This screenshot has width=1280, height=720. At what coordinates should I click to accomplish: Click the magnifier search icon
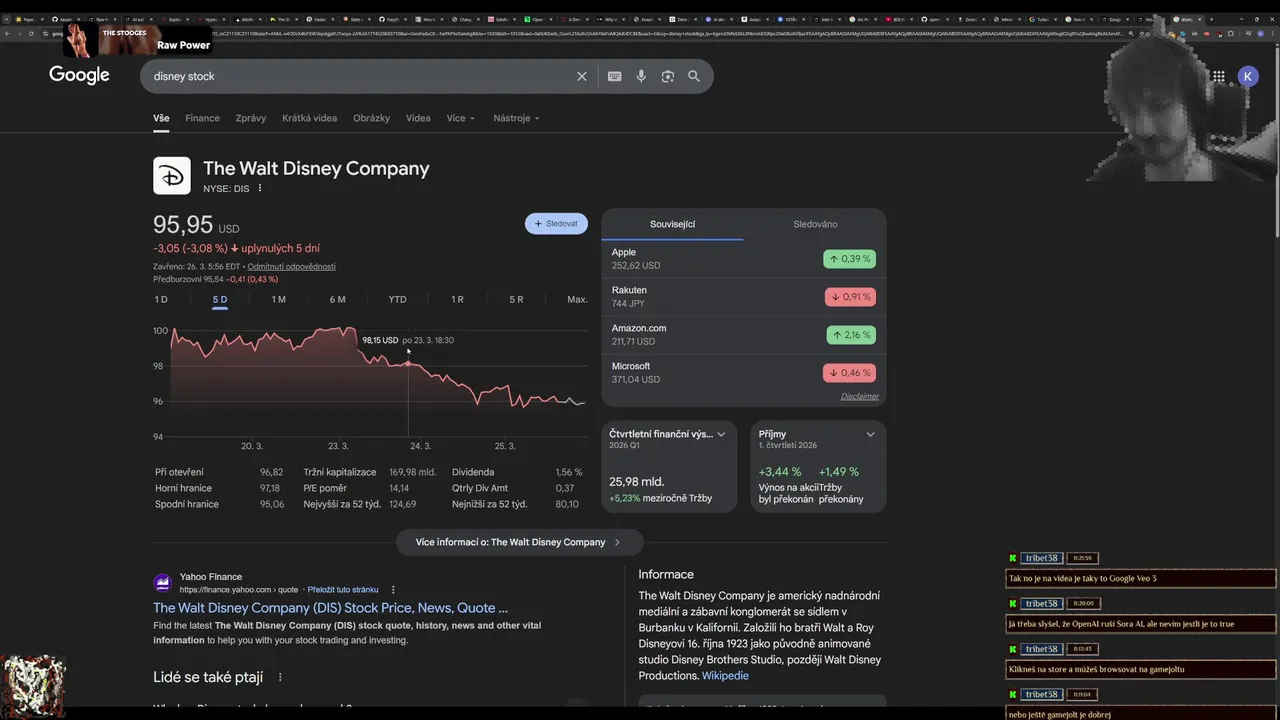pos(694,76)
